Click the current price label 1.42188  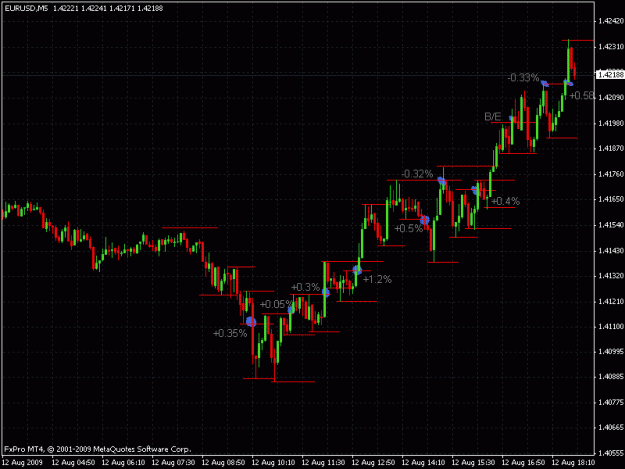point(610,75)
